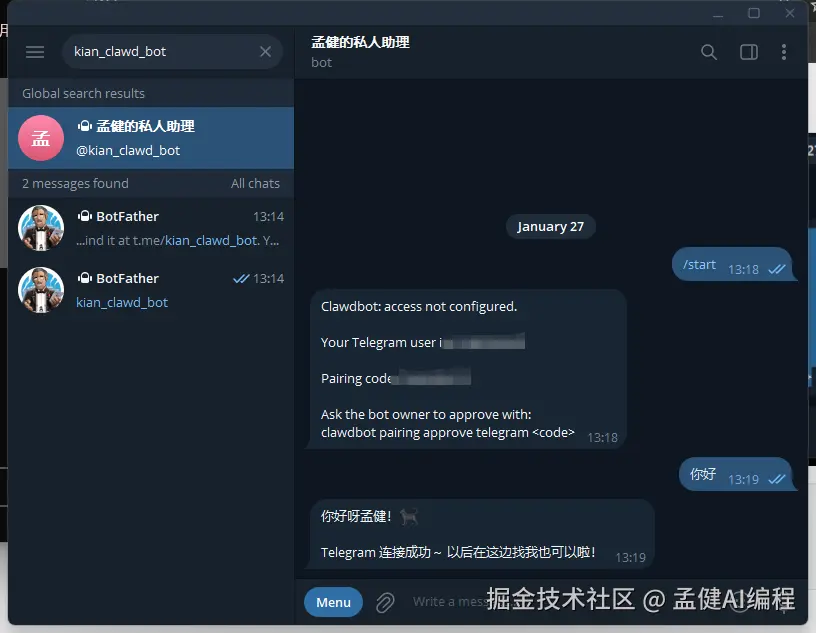The image size is (816, 633).
Task: Attach a file with the paperclip icon
Action: 385,602
